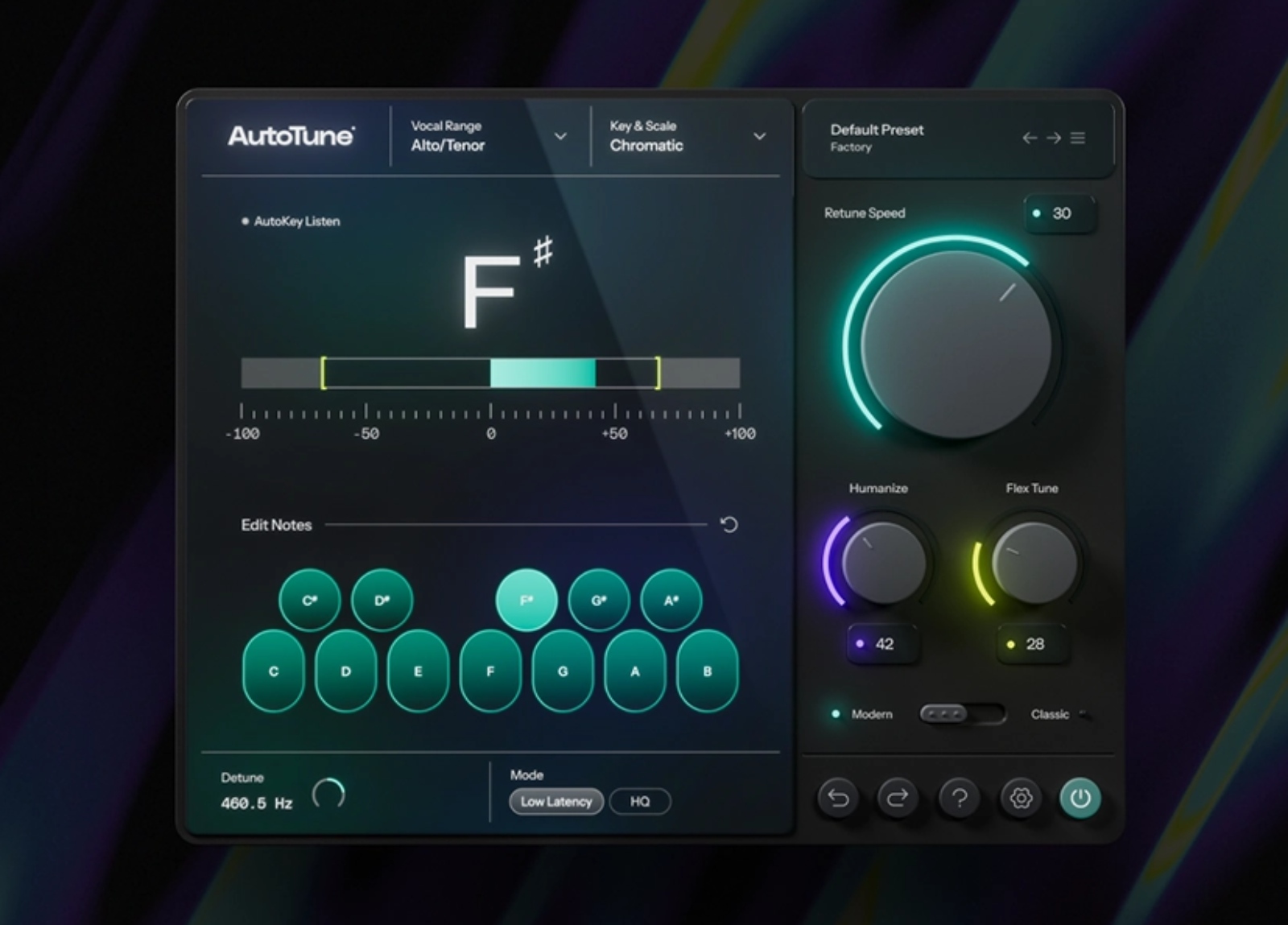Select the Low Latency mode
This screenshot has height=925, width=1288.
[x=556, y=801]
